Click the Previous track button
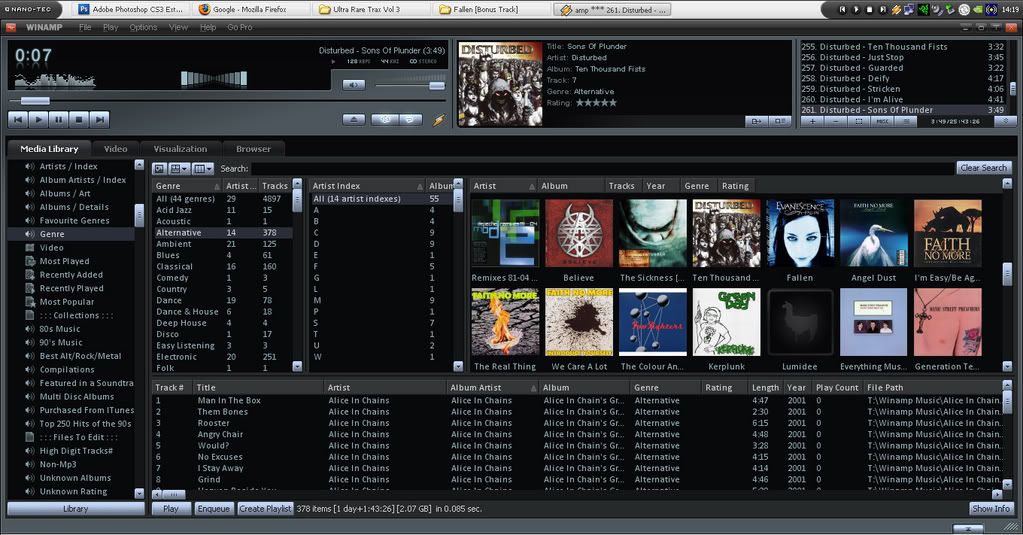Image resolution: width=1023 pixels, height=535 pixels. tap(18, 119)
